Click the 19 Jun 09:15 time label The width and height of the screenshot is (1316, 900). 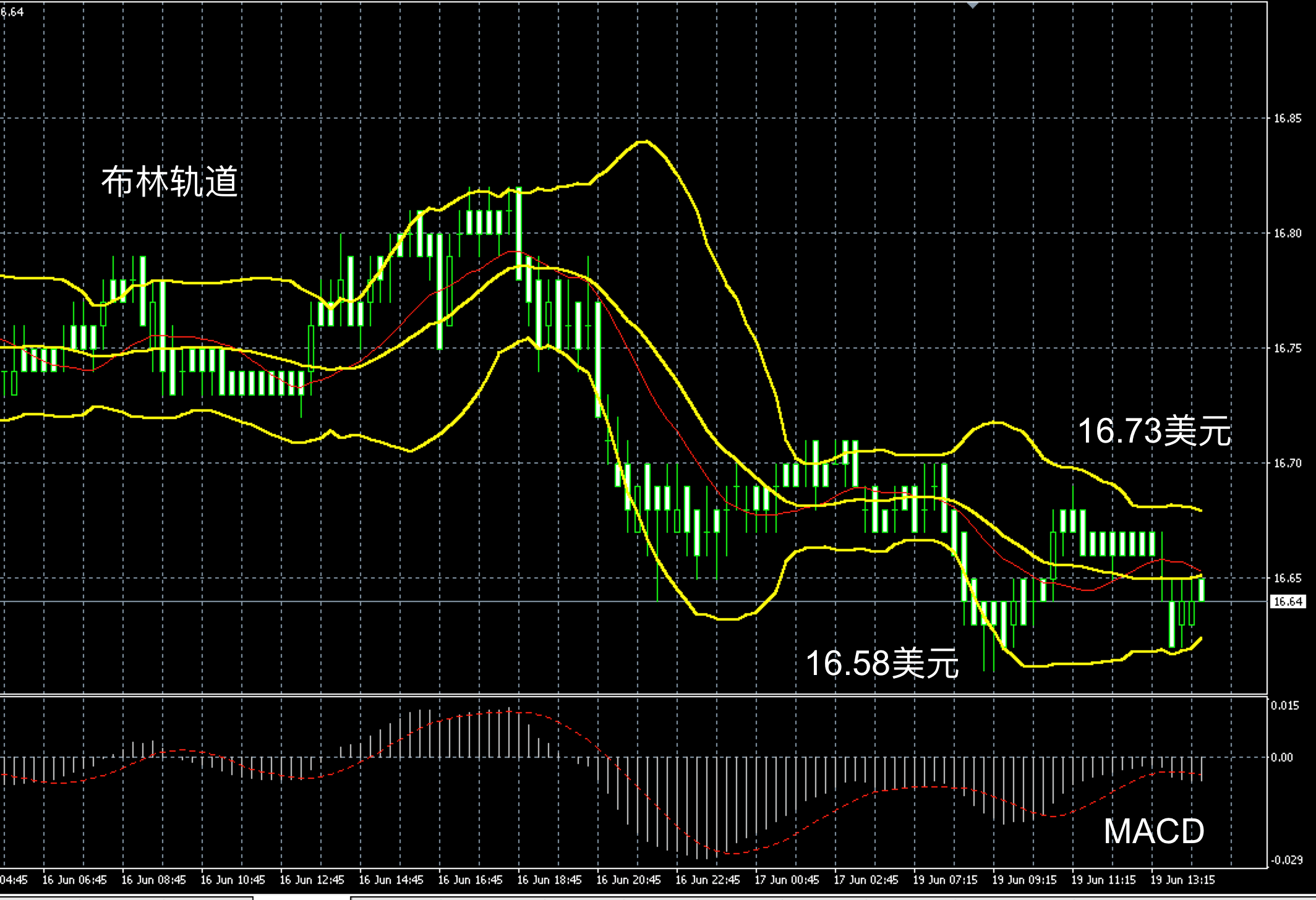click(1024, 880)
